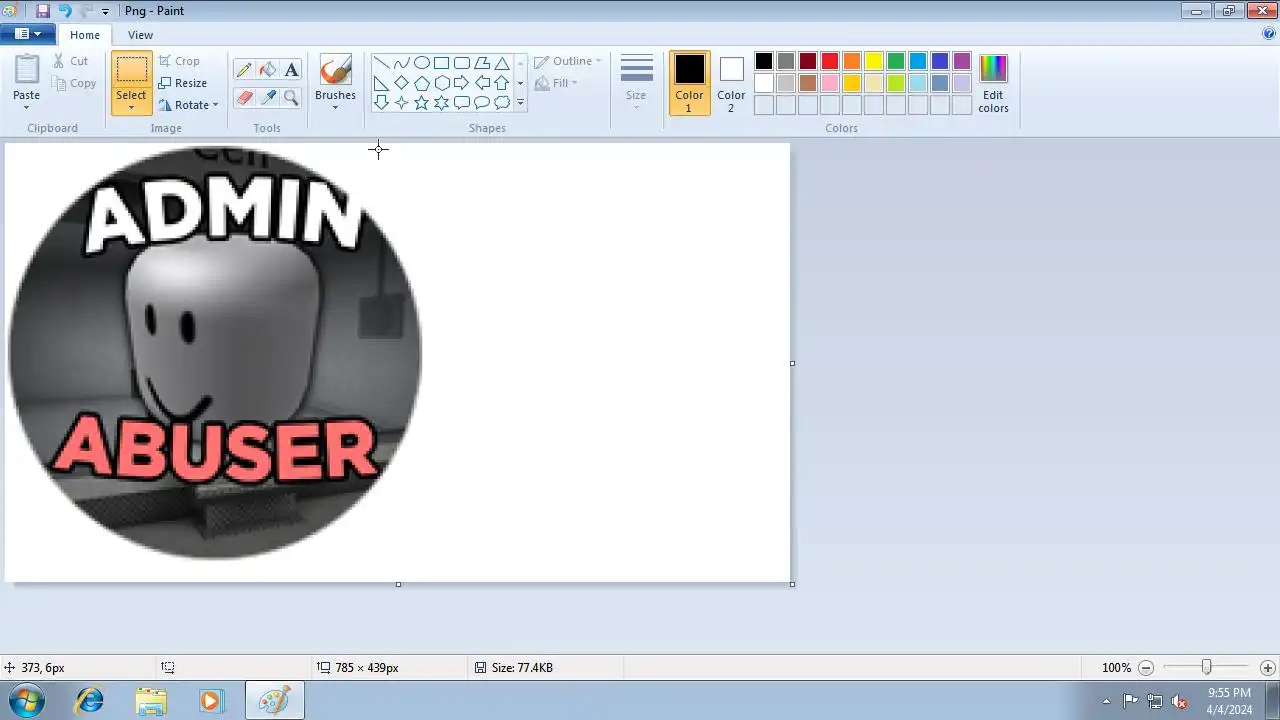Pick the red color swatch
The width and height of the screenshot is (1280, 720).
(830, 61)
